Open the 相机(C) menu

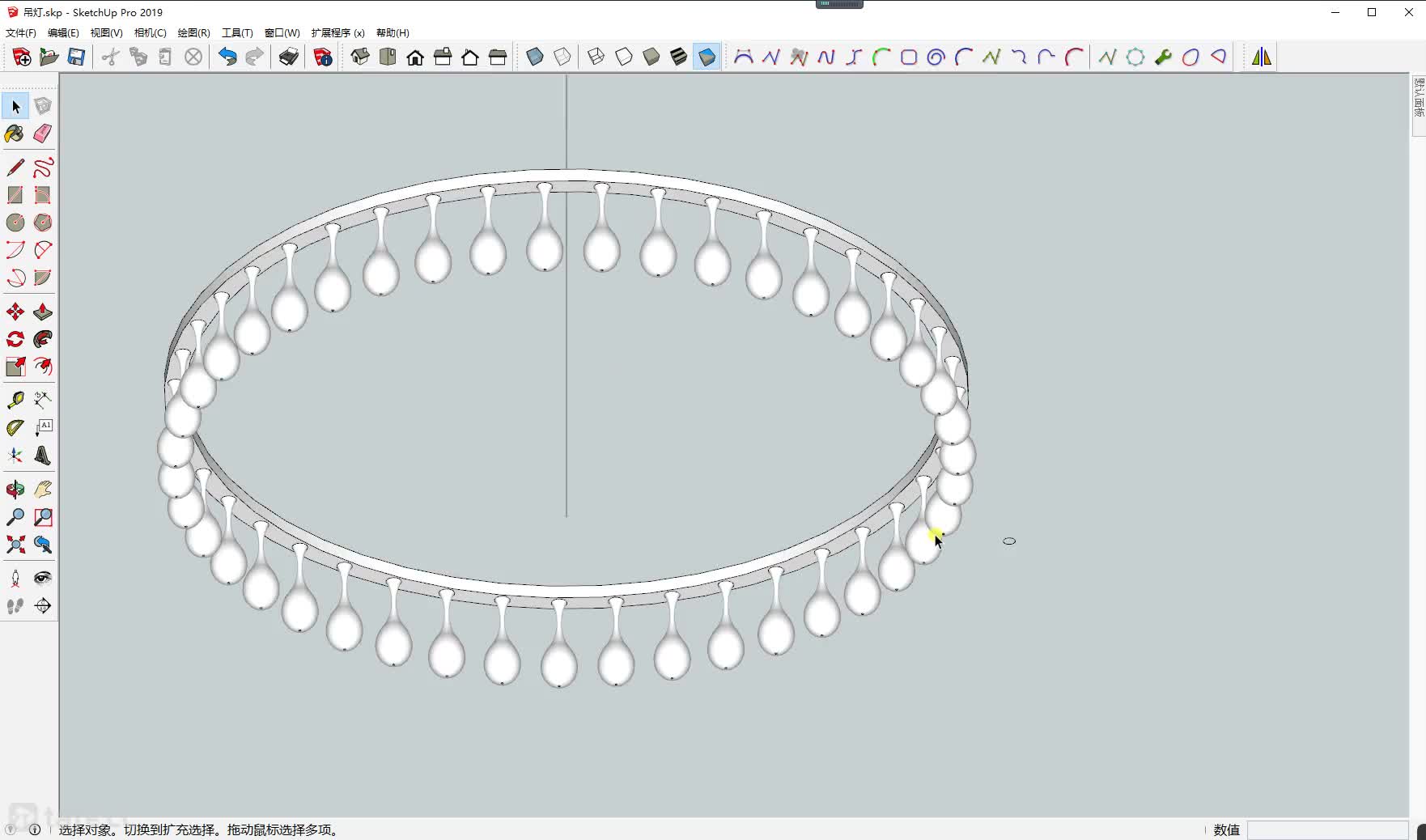[x=150, y=33]
